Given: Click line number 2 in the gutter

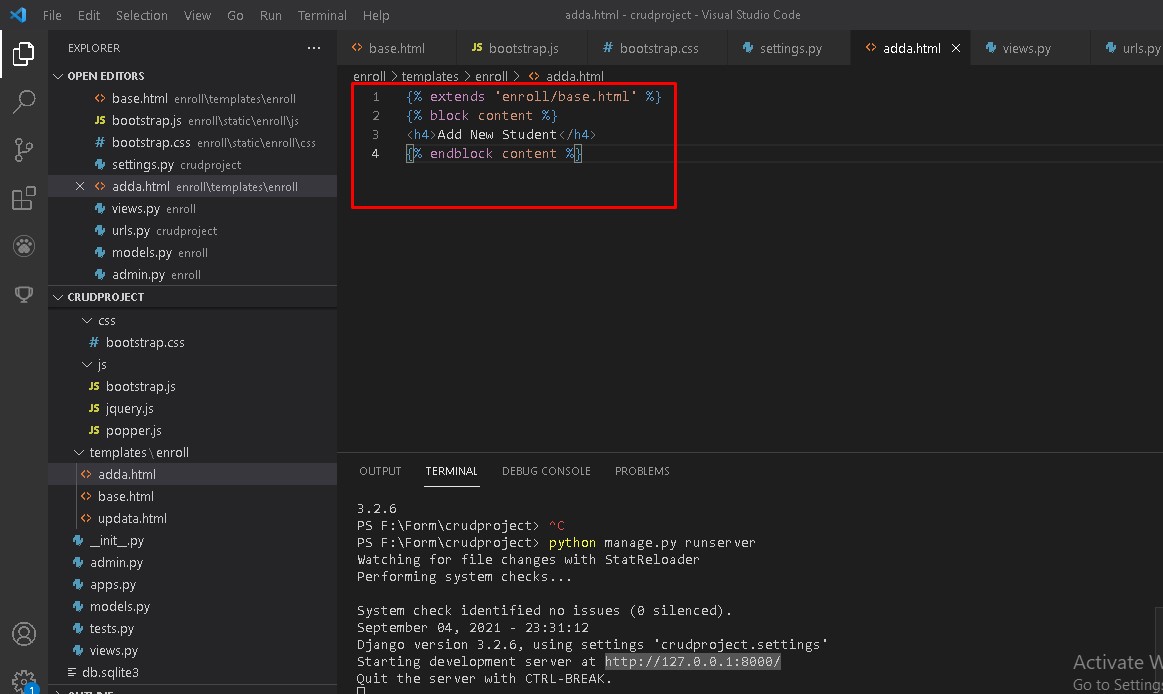Looking at the screenshot, I should coord(376,116).
